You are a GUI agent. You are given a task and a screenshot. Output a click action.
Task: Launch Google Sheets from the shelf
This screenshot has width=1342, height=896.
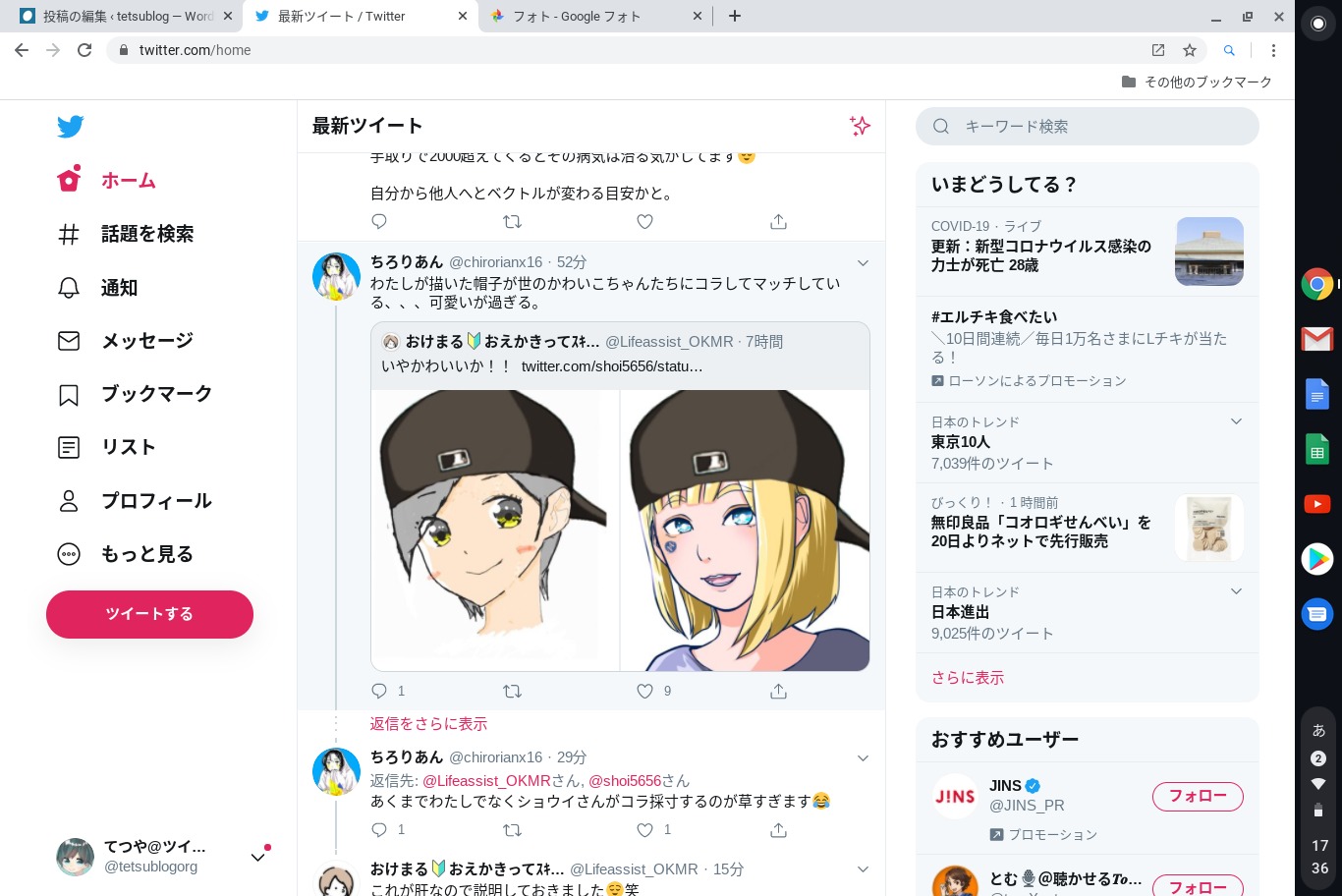click(1317, 449)
